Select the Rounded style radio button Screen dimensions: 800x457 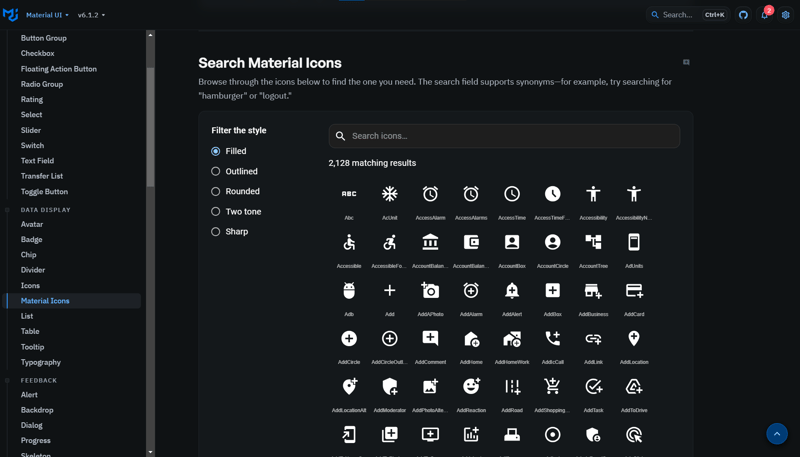[216, 191]
